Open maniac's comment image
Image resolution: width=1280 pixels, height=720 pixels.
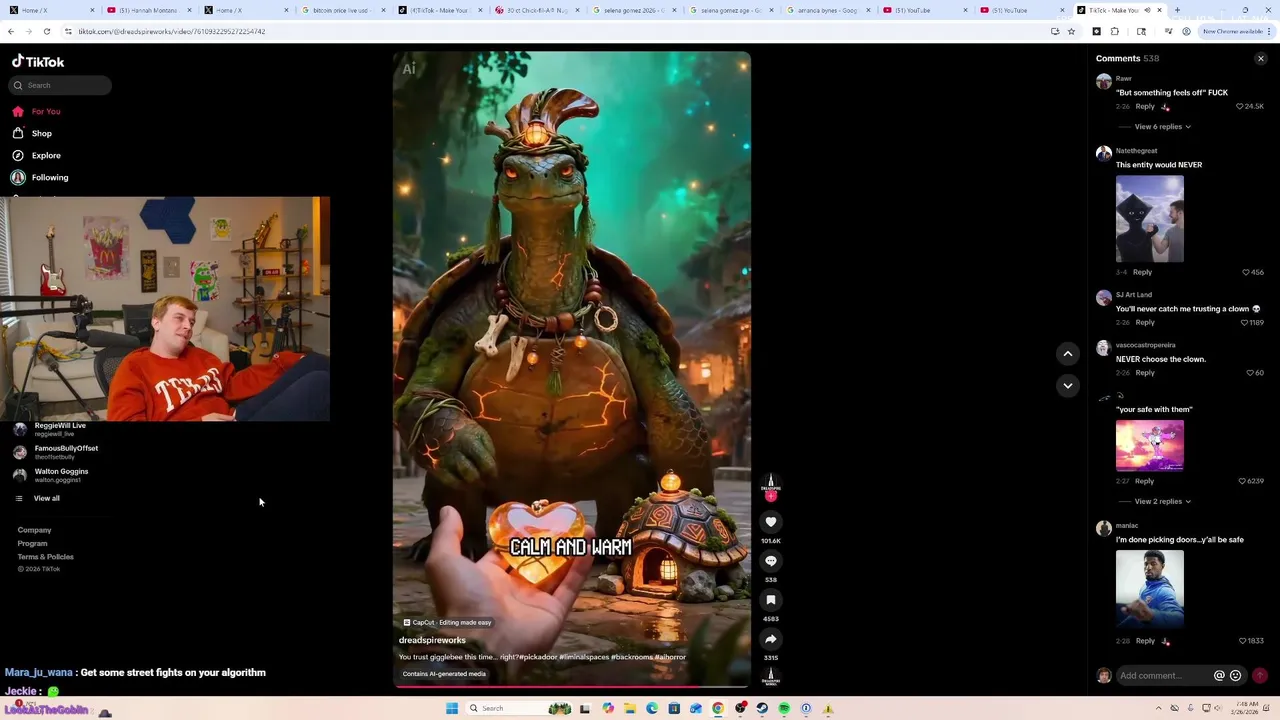[x=1150, y=589]
